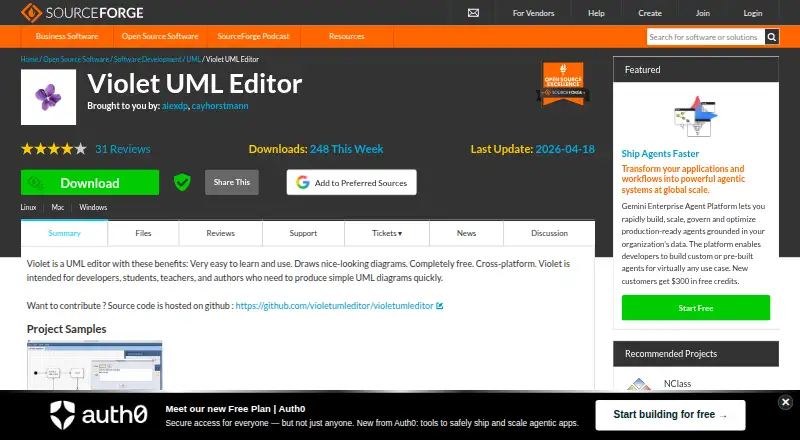Click For Vendors in top bar
The width and height of the screenshot is (800, 440).
[533, 13]
